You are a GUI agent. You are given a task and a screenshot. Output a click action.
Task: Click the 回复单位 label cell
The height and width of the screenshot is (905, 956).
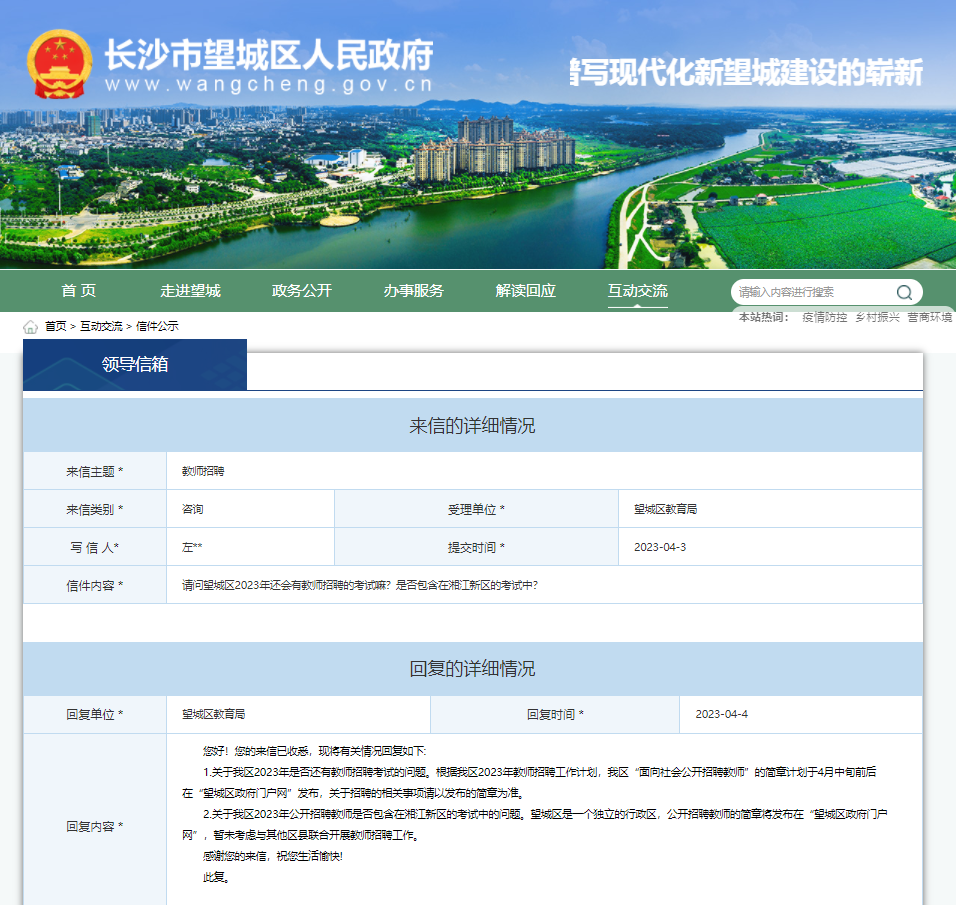tap(95, 714)
